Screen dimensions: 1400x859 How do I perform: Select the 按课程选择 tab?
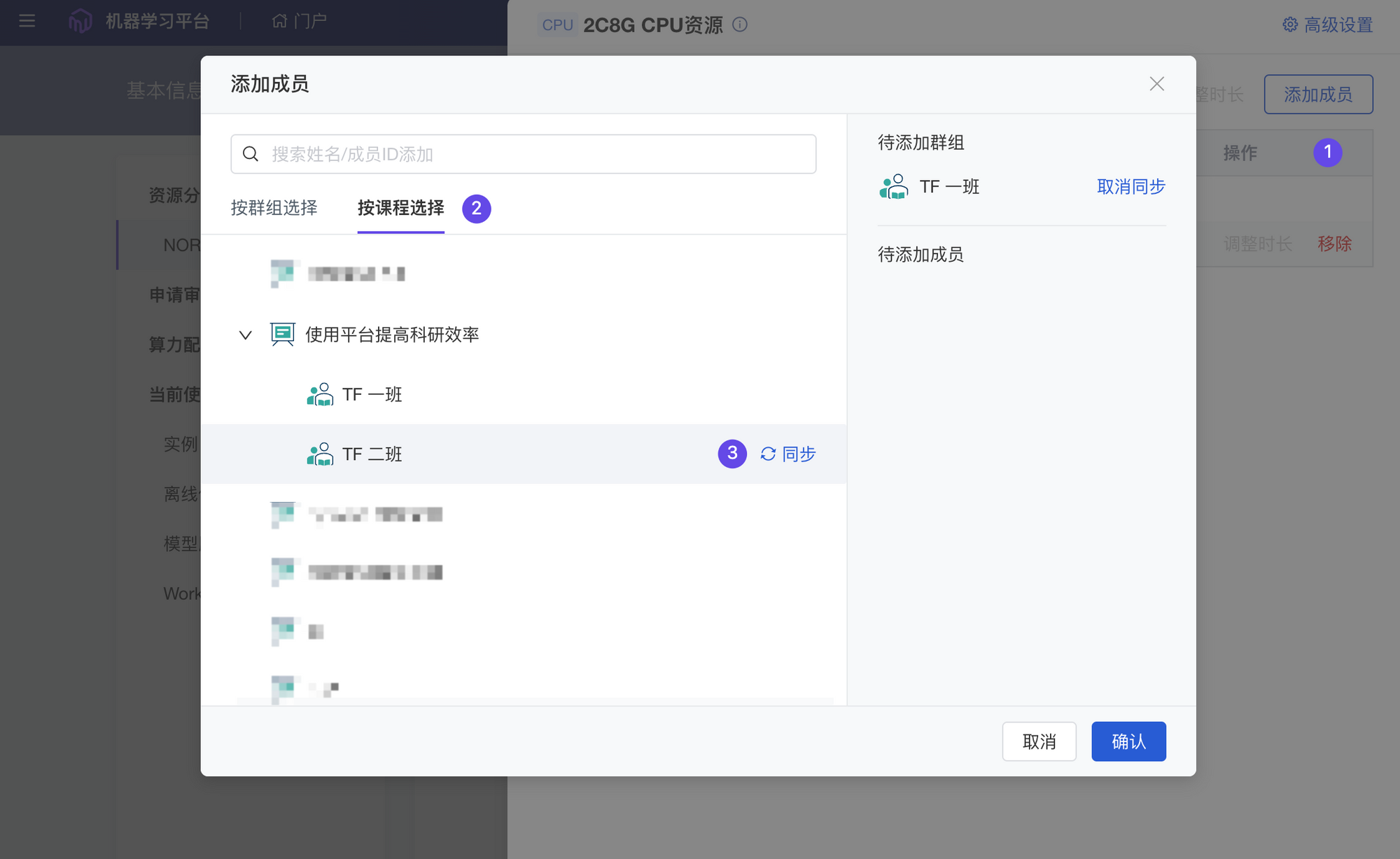400,208
